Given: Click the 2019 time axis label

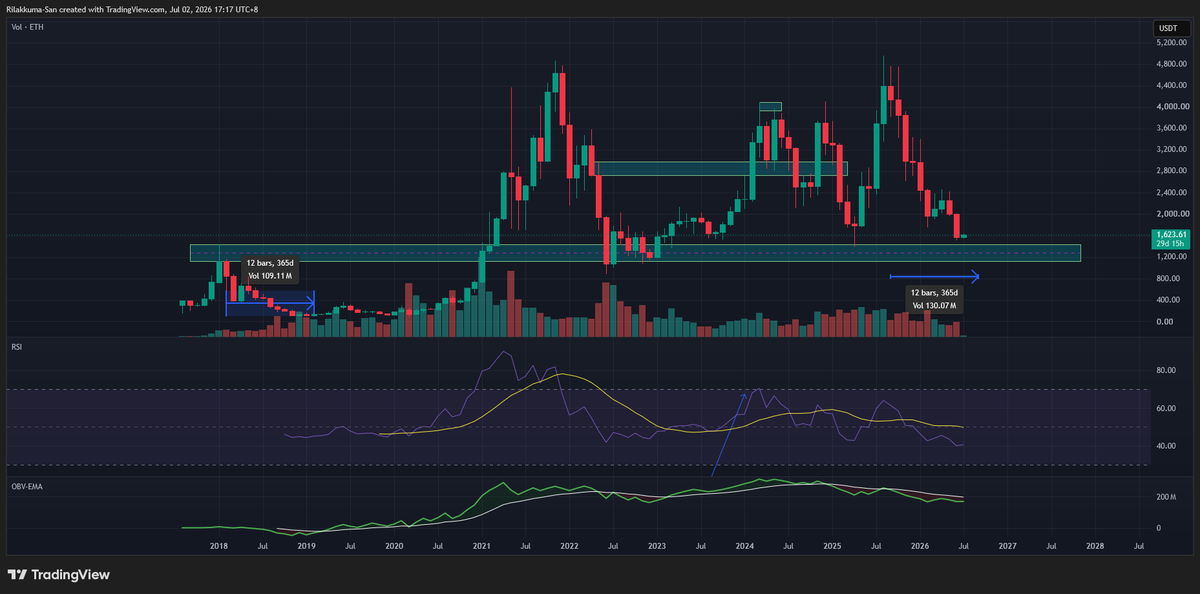Looking at the screenshot, I should point(306,547).
